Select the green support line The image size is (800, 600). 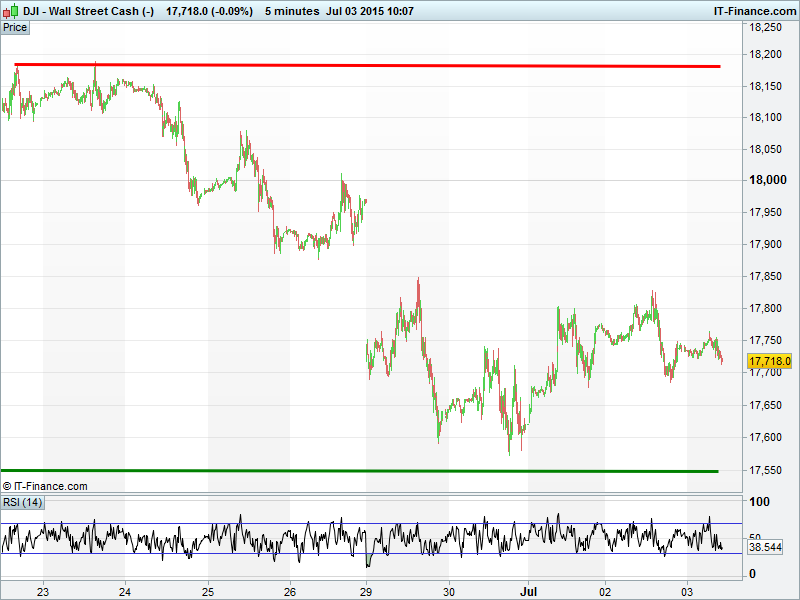coord(400,471)
